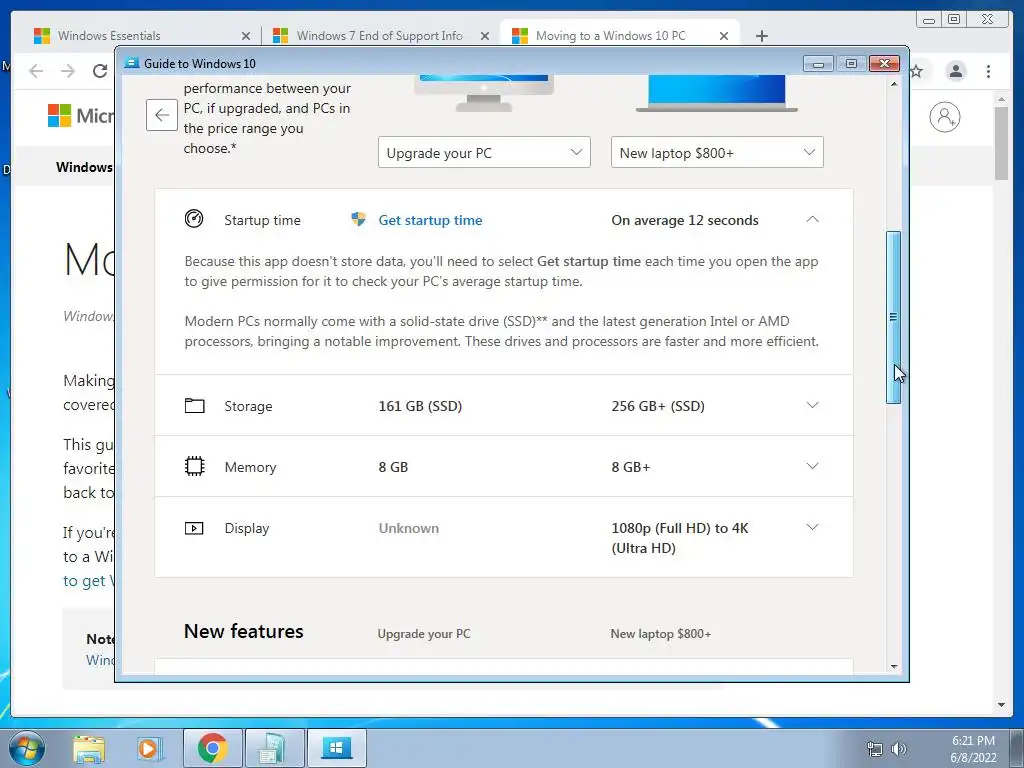Open the server-style taskbar app
Image resolution: width=1024 pixels, height=768 pixels.
coord(274,748)
